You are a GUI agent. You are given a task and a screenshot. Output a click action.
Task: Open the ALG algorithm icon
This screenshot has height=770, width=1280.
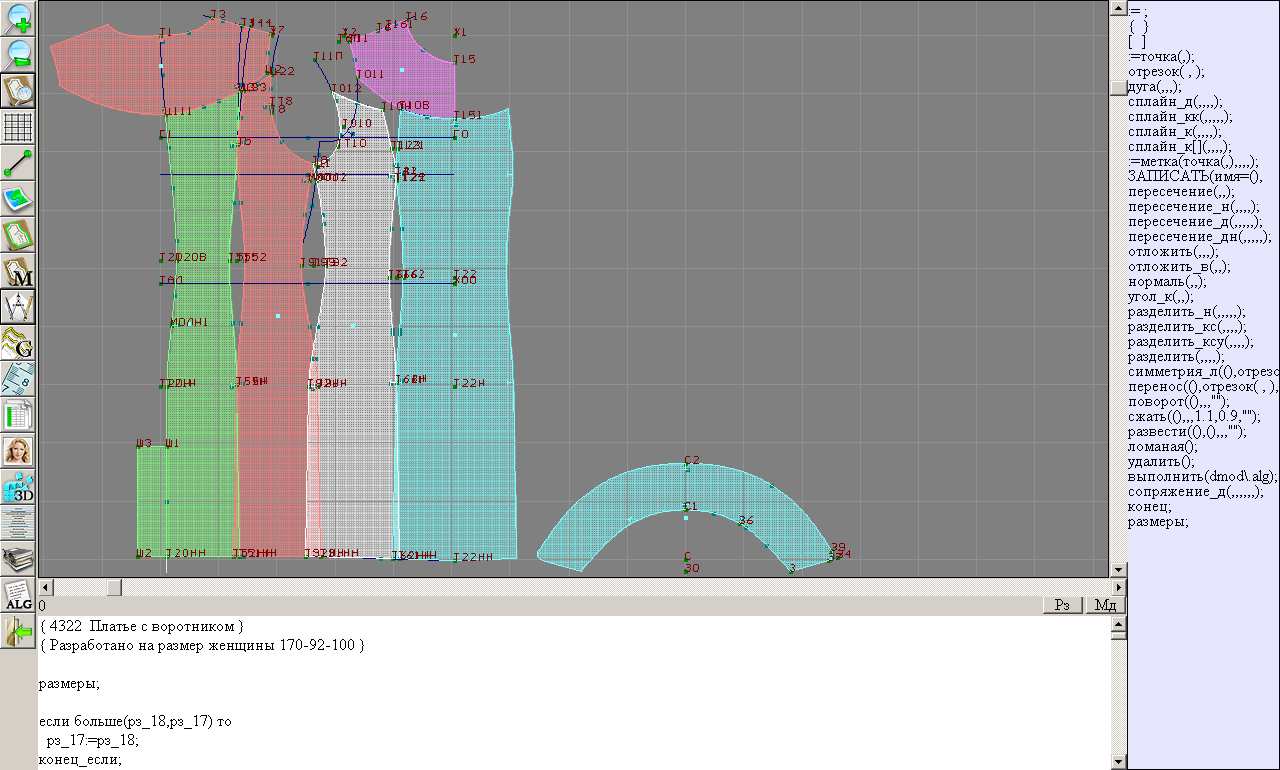coord(18,596)
